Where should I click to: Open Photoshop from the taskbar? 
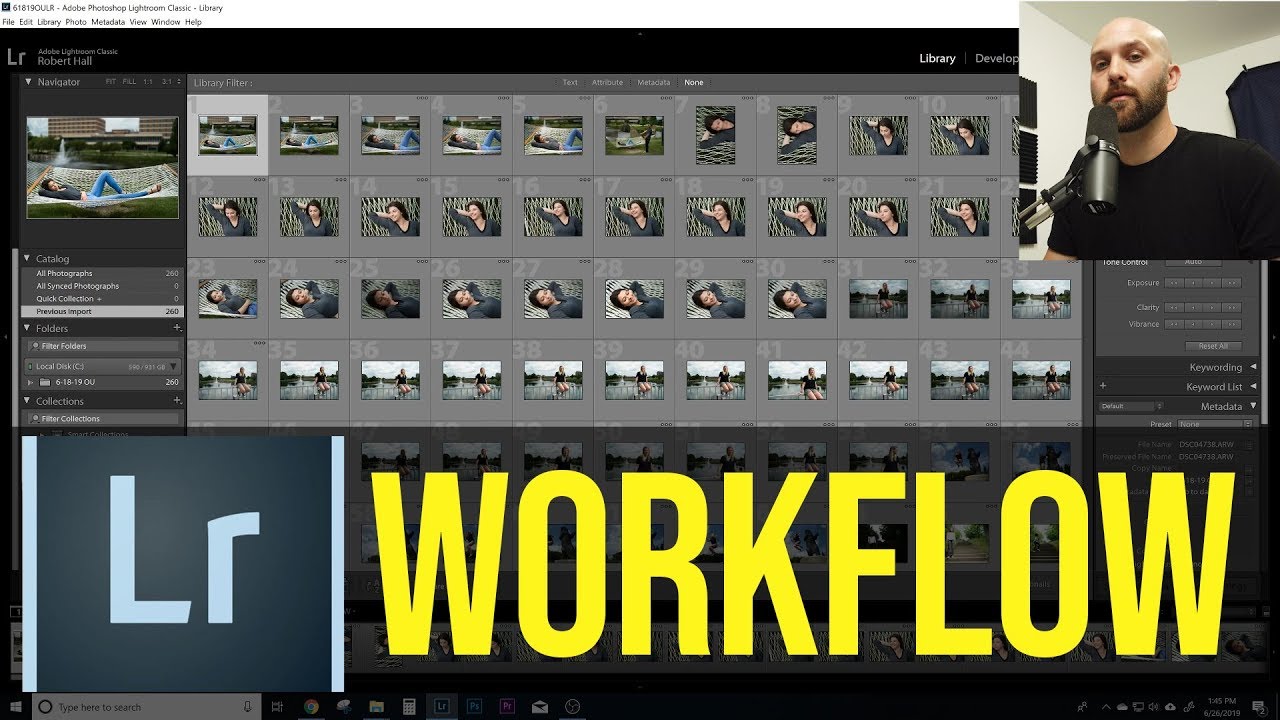[474, 706]
